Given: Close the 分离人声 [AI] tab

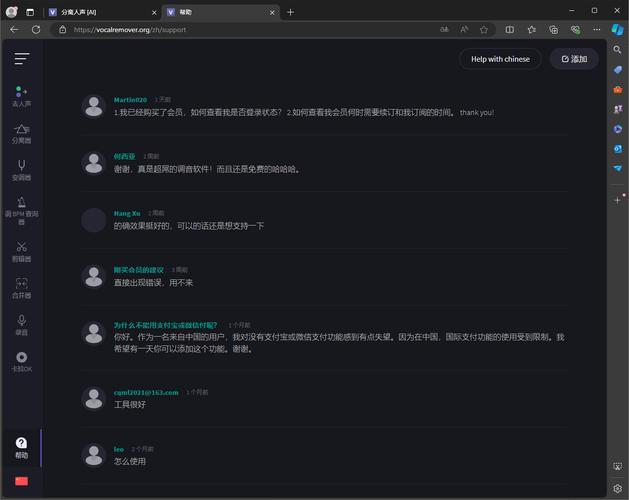Looking at the screenshot, I should (x=154, y=13).
